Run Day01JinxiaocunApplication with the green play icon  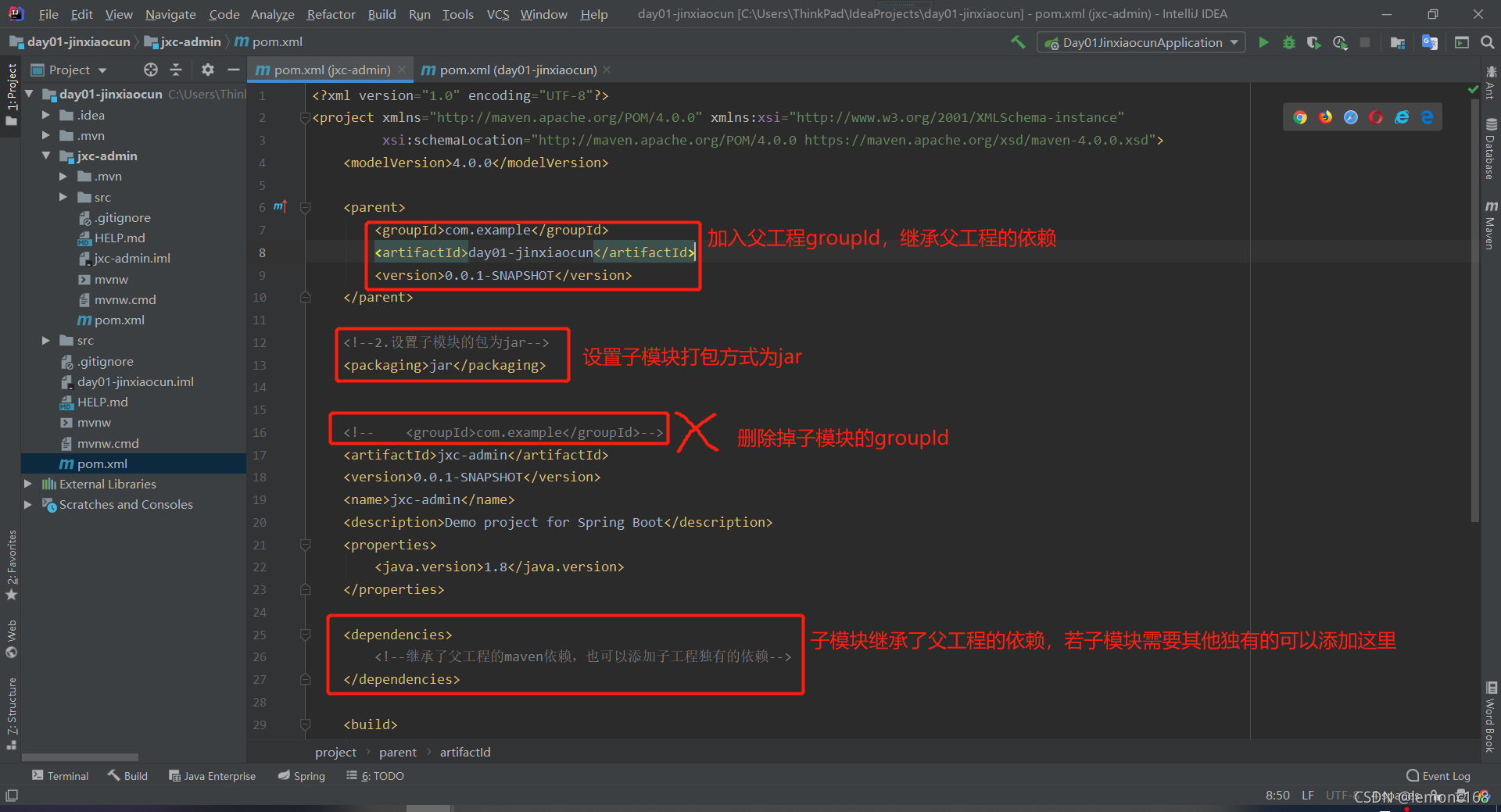(1263, 42)
